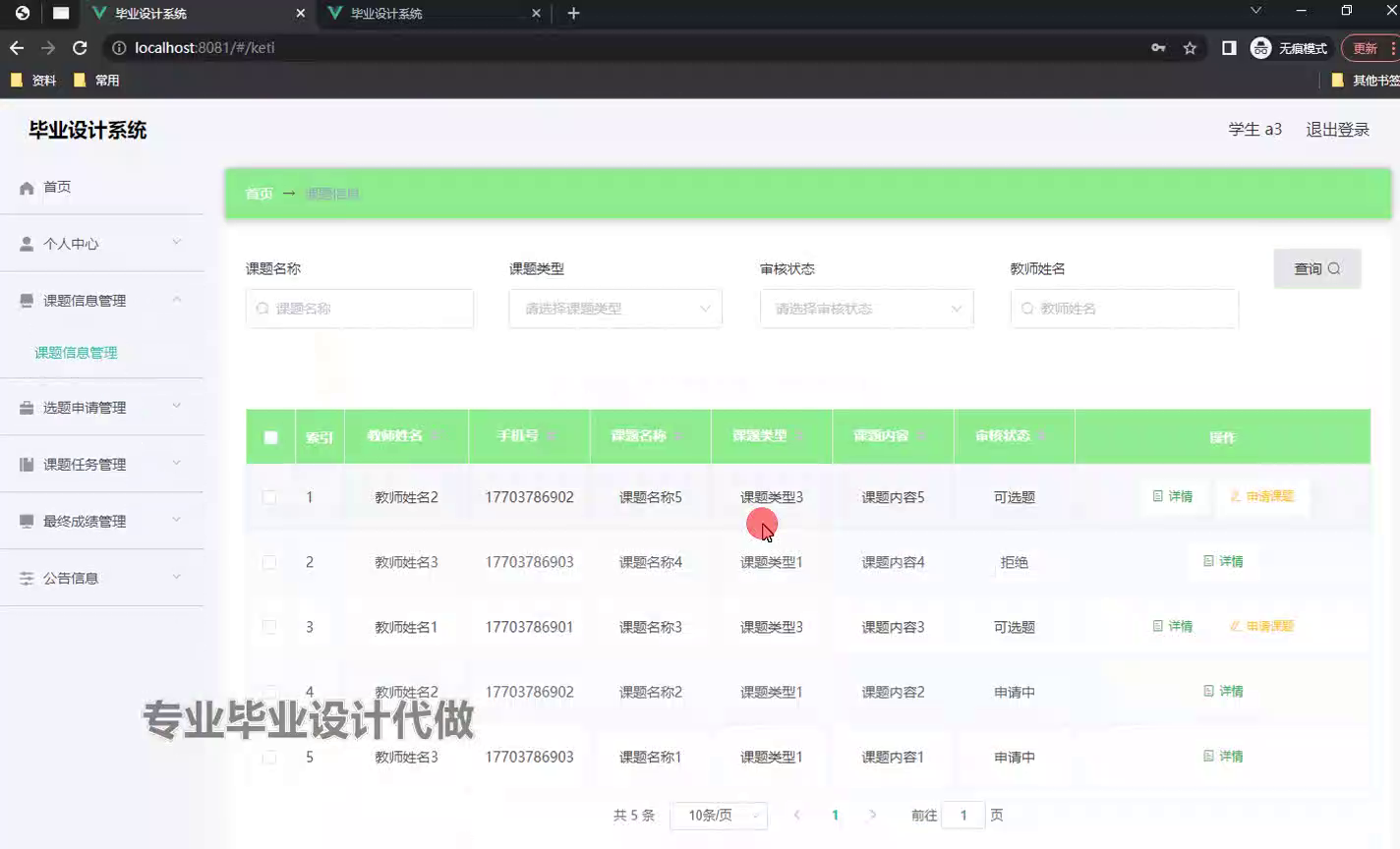Image resolution: width=1400 pixels, height=849 pixels.
Task: Click the sliders icon beside 公告信息
Action: point(27,579)
